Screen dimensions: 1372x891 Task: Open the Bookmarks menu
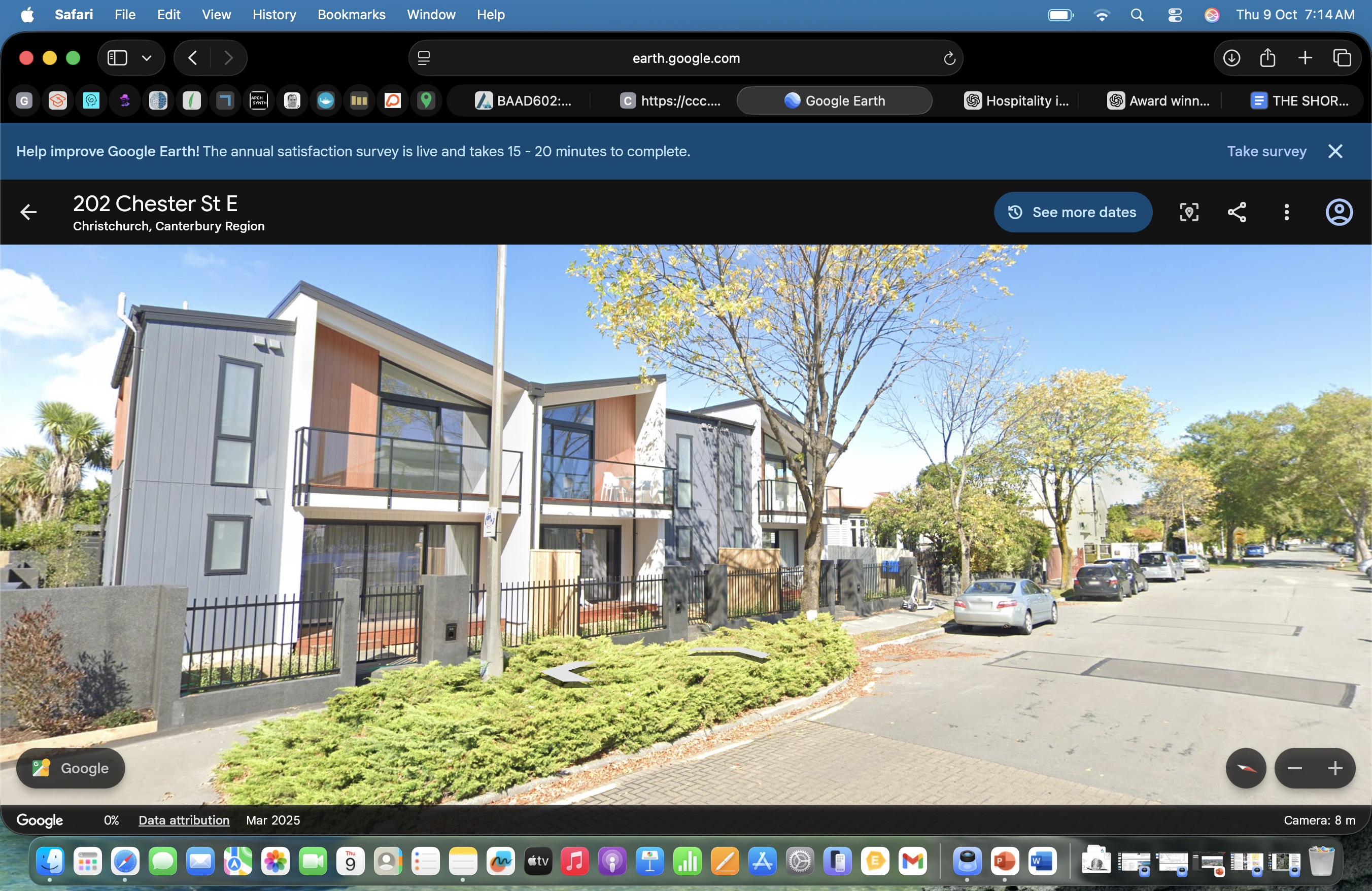[x=351, y=14]
